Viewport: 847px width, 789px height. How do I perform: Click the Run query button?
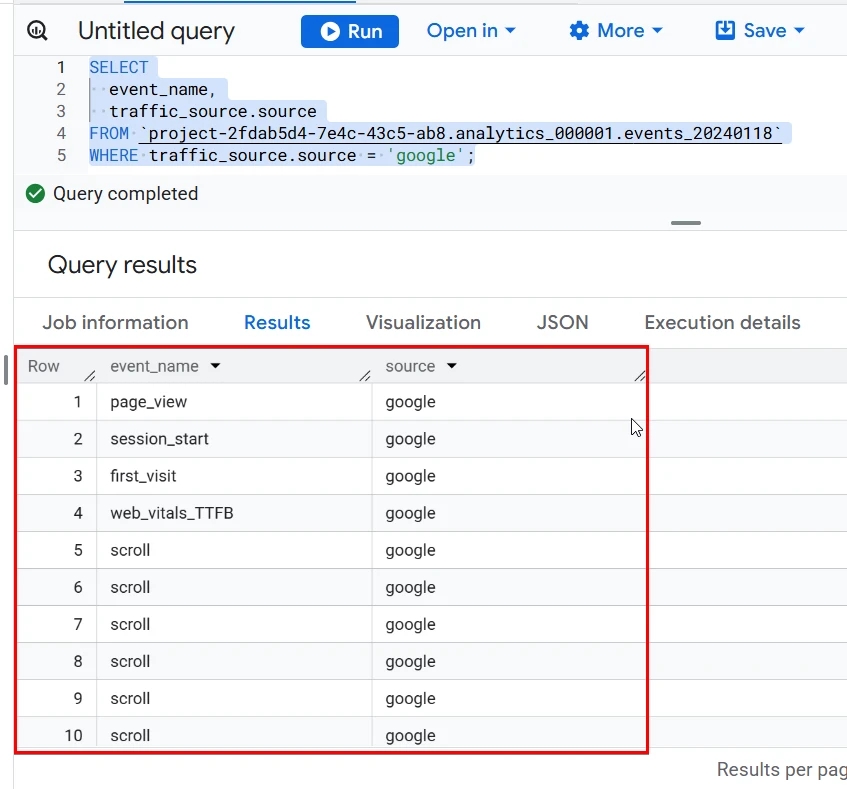point(350,31)
